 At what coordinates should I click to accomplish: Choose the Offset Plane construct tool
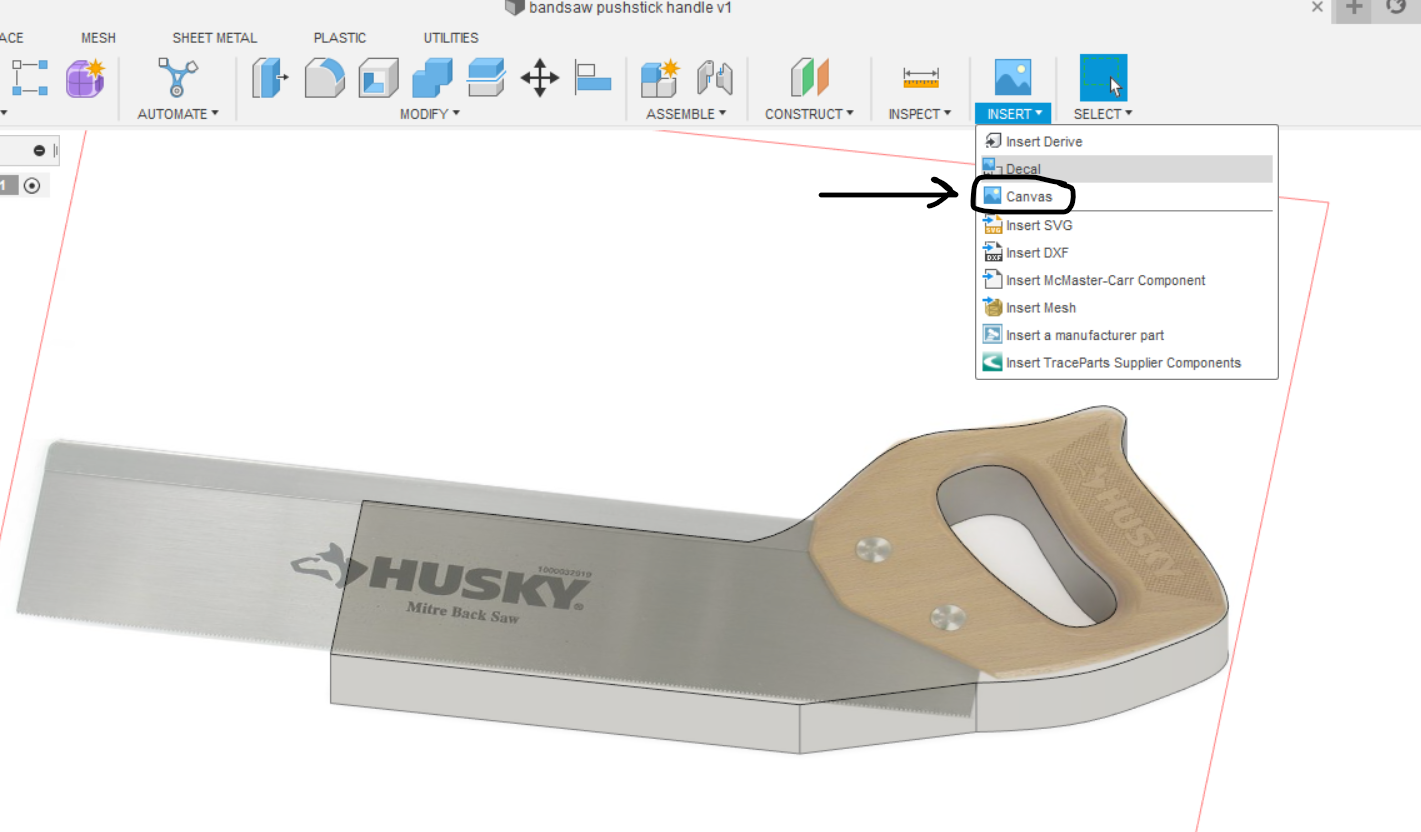pos(810,77)
